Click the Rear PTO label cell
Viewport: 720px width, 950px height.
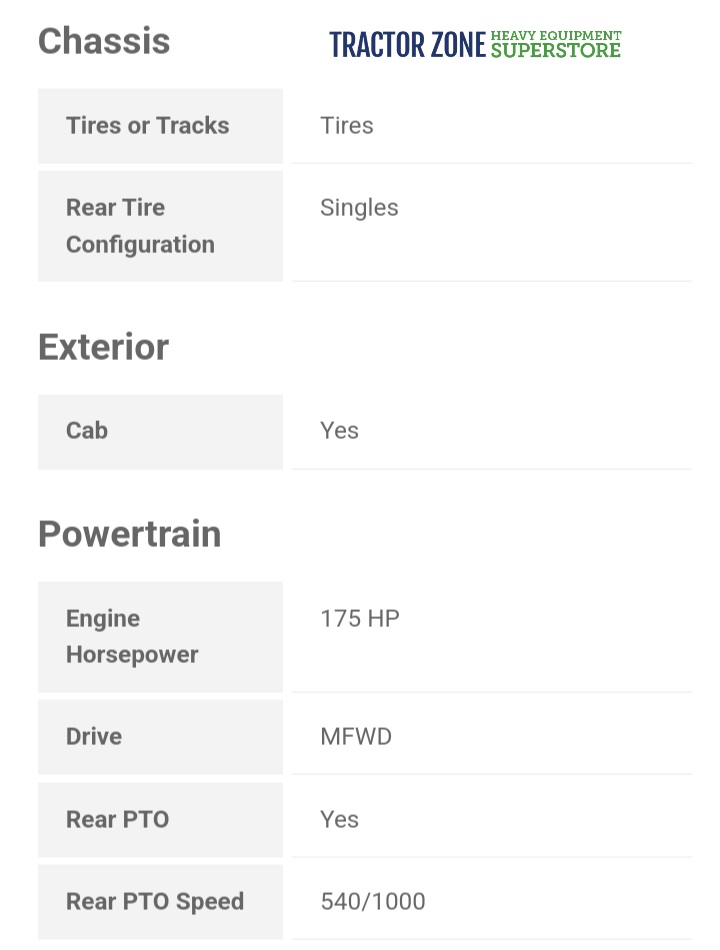pos(118,820)
